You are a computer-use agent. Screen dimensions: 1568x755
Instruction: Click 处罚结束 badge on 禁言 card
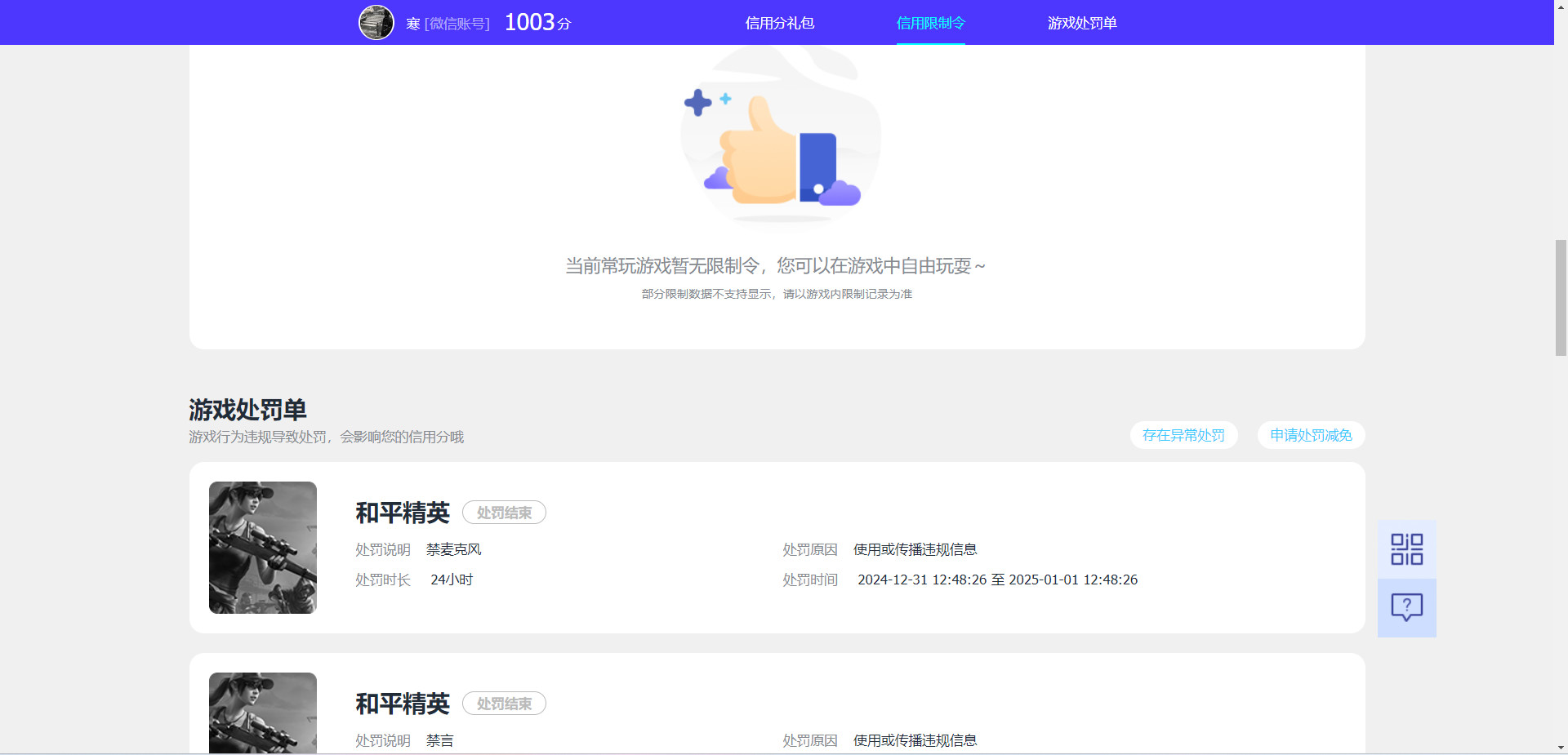(x=504, y=704)
